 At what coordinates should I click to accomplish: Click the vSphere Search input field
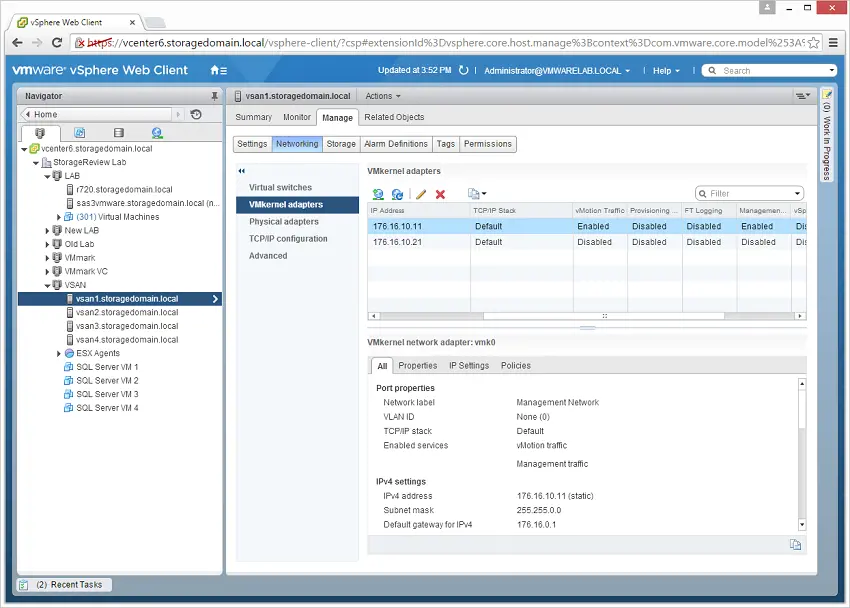coord(767,71)
